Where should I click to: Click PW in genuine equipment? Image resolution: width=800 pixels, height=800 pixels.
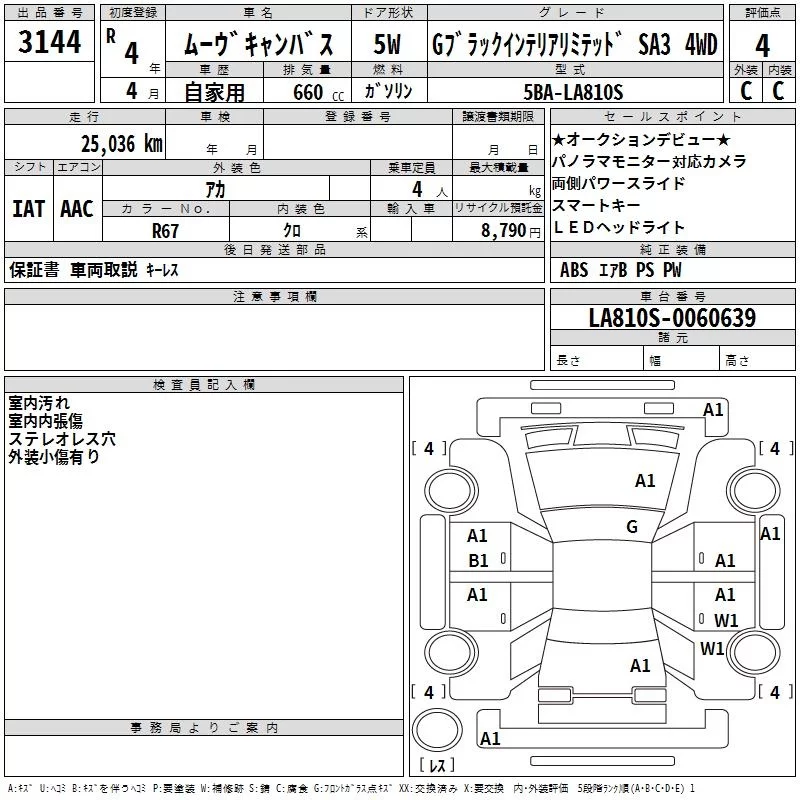[672, 270]
